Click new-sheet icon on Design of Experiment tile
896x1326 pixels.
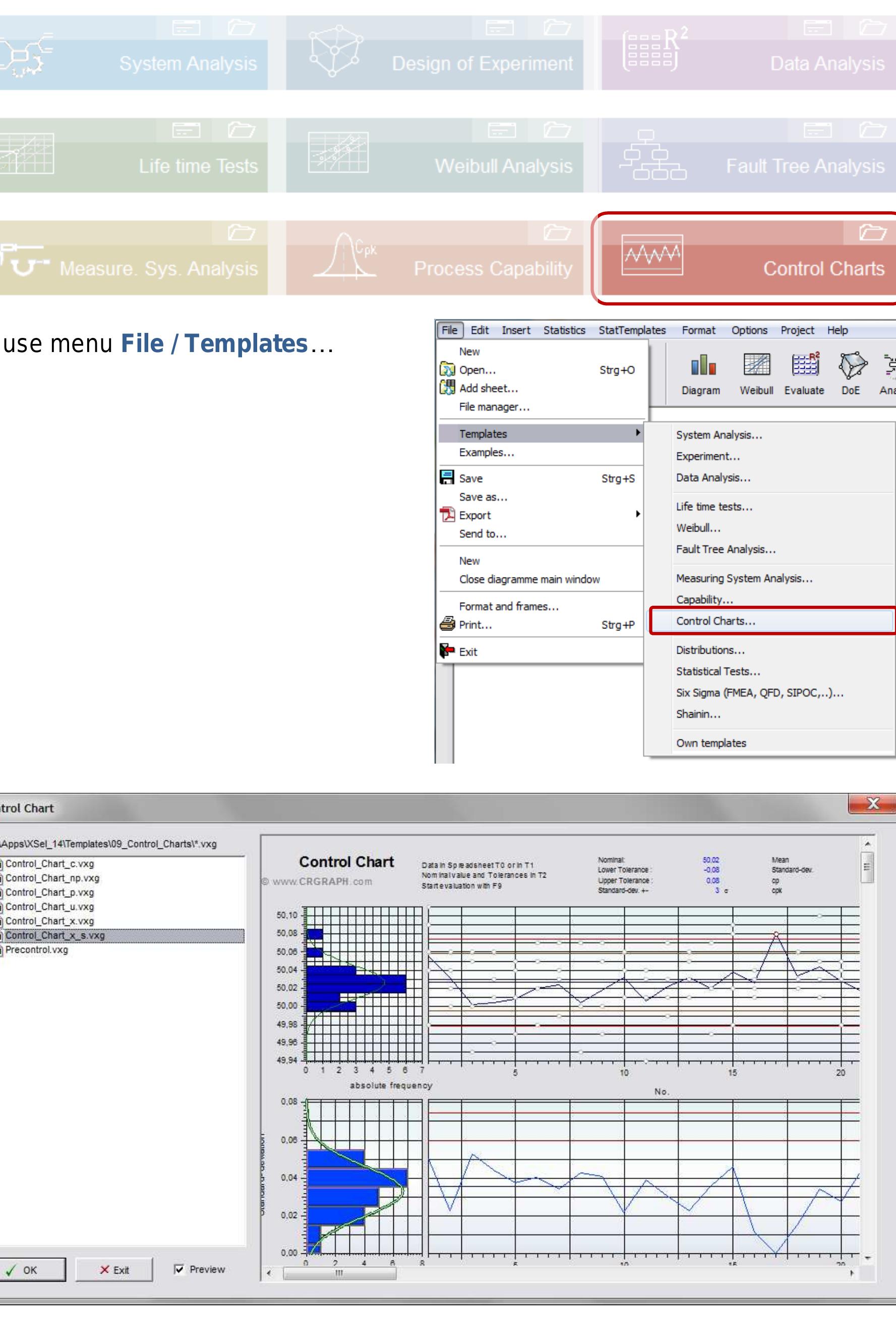[x=500, y=27]
